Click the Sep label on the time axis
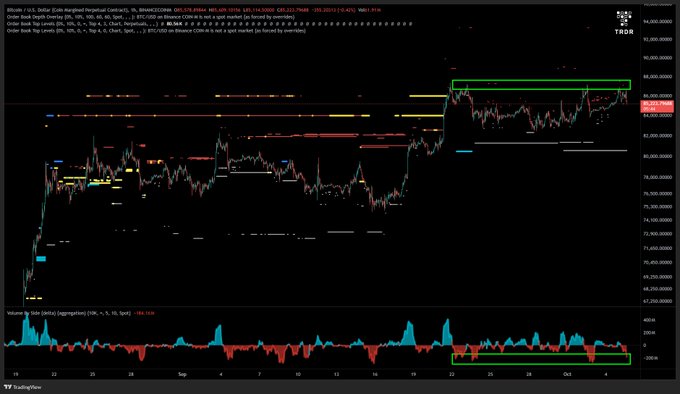680x394 pixels. pos(183,374)
